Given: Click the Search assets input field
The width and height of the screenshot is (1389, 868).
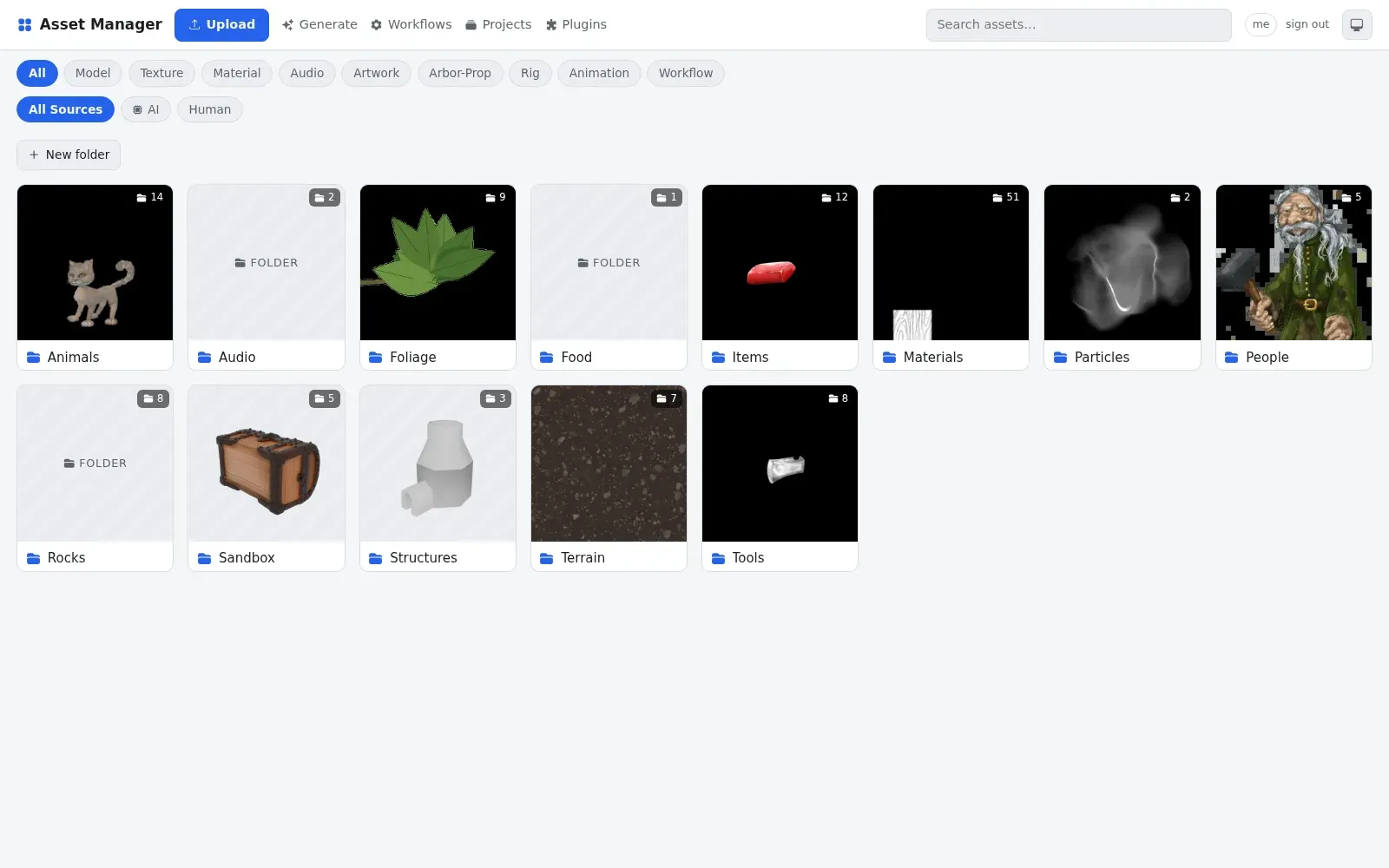Looking at the screenshot, I should point(1079,25).
